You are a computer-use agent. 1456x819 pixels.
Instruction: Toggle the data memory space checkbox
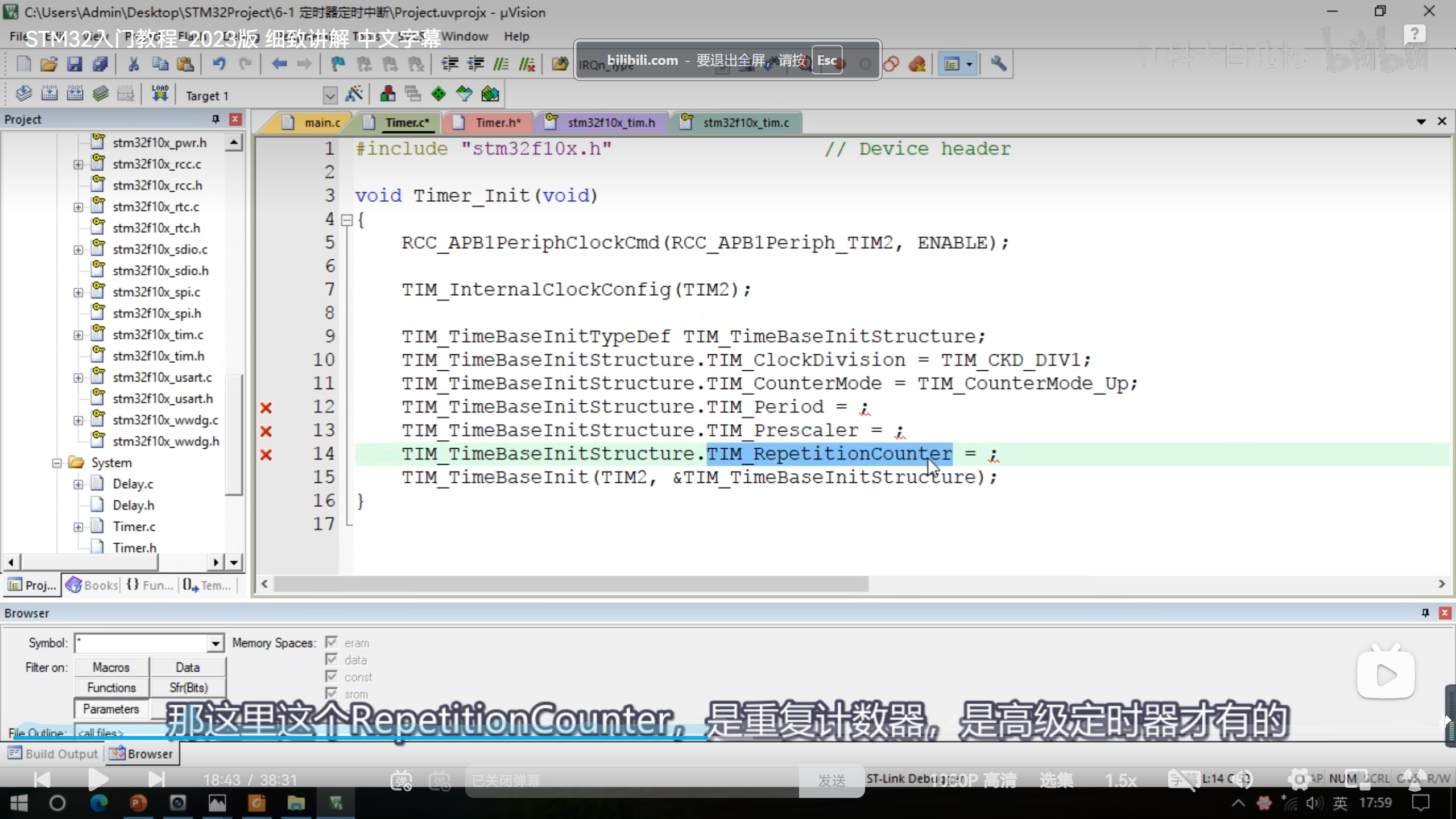(332, 660)
